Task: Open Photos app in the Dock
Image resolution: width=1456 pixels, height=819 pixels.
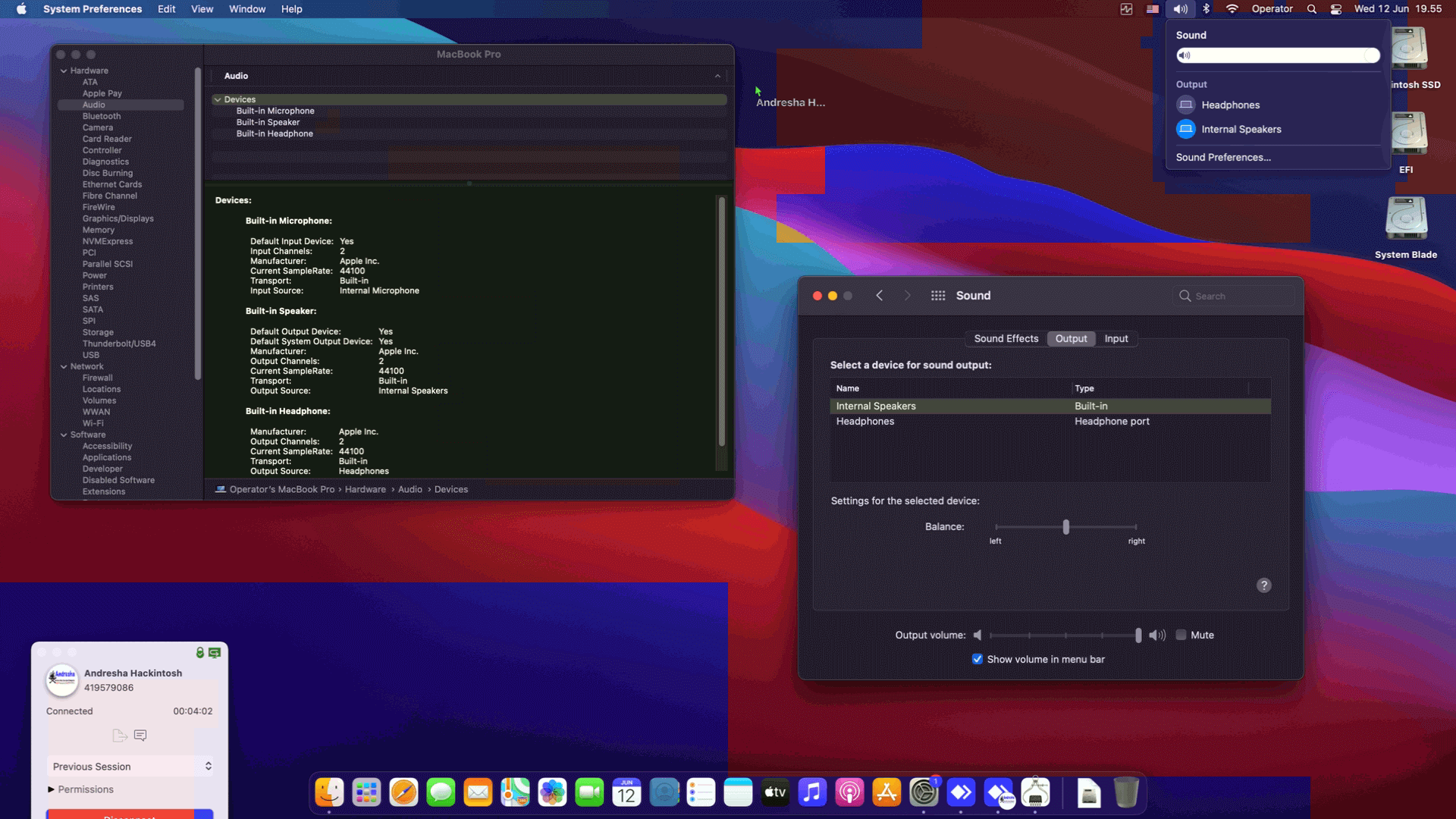Action: tap(552, 792)
